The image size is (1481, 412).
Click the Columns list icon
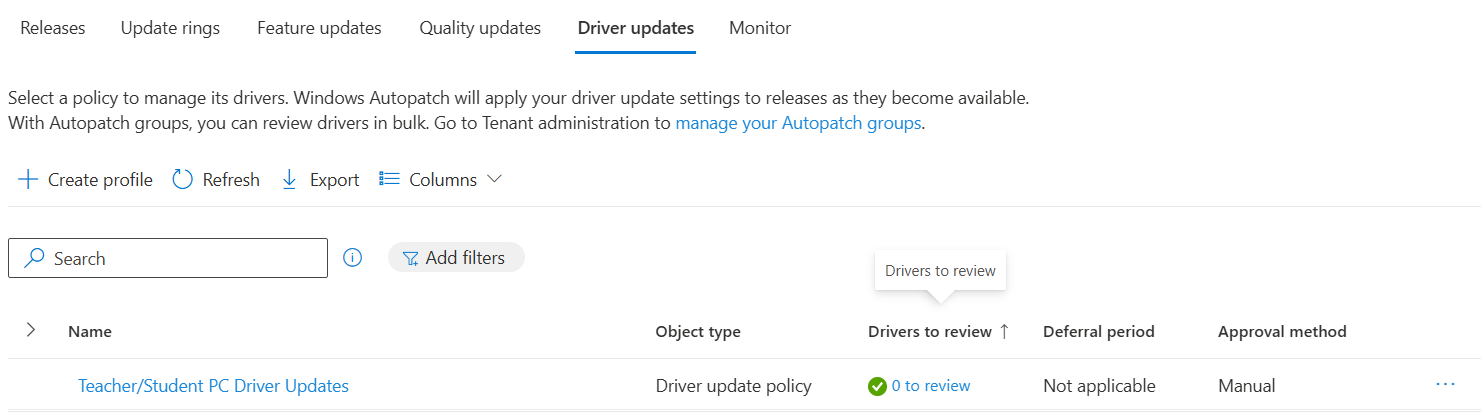pyautogui.click(x=389, y=180)
